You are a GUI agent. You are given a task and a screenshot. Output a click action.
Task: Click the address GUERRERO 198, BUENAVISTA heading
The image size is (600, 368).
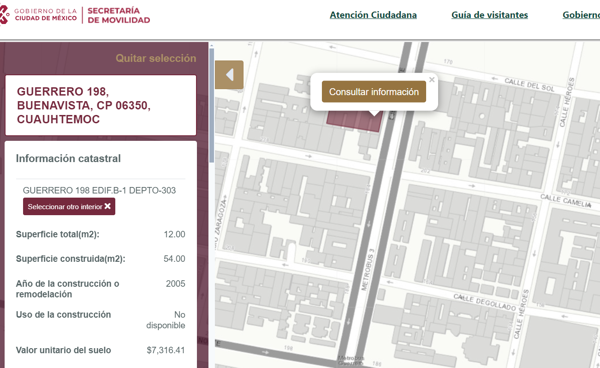click(84, 105)
